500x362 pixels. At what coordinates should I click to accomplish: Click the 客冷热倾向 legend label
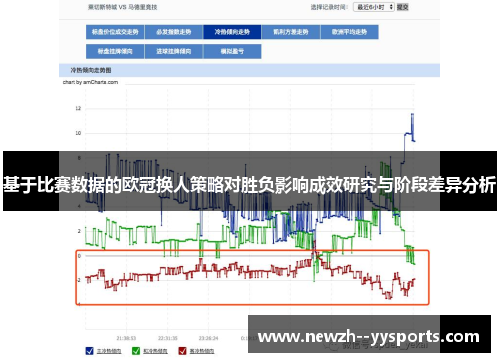(202, 351)
